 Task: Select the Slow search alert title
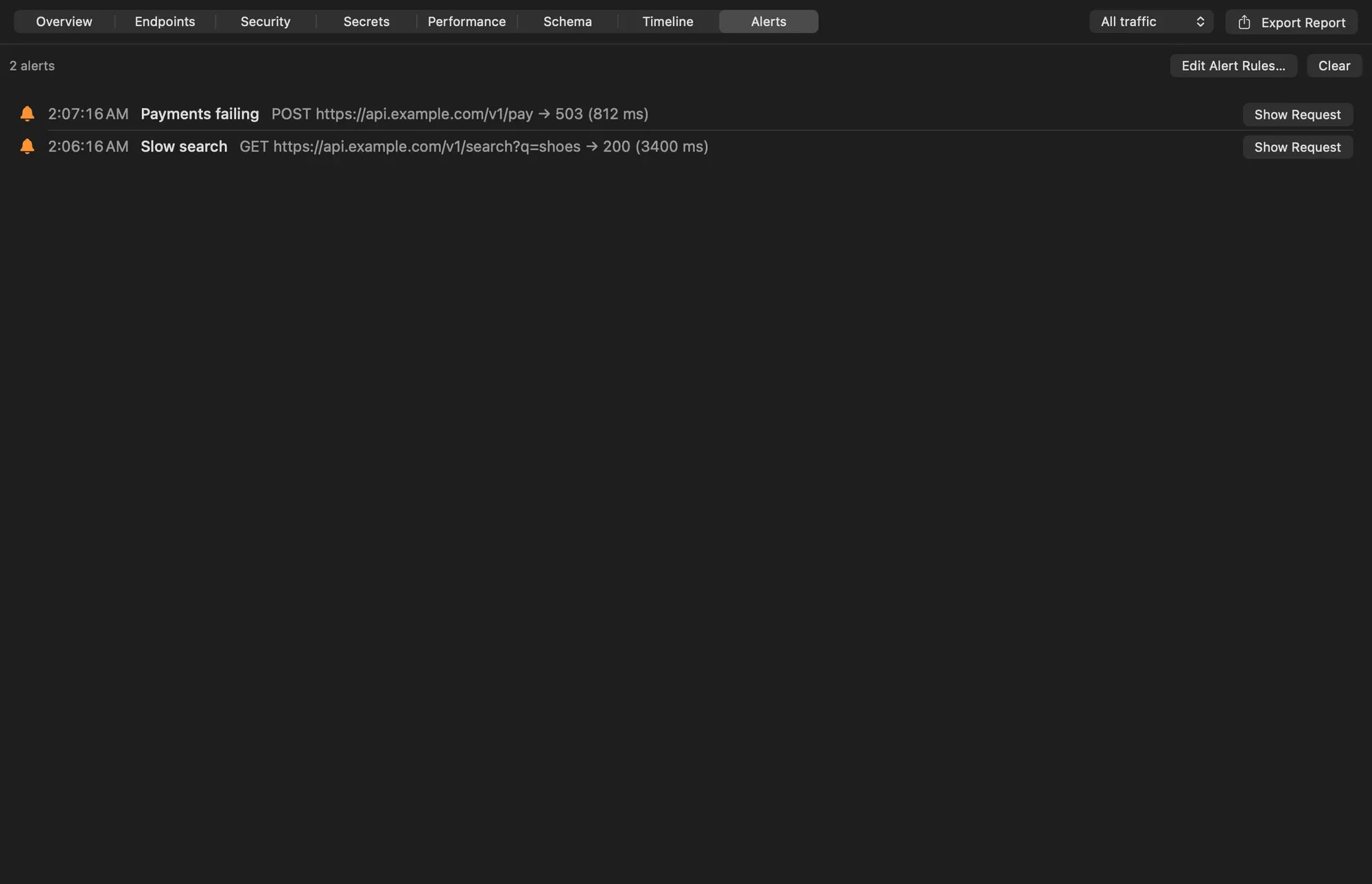coord(184,147)
